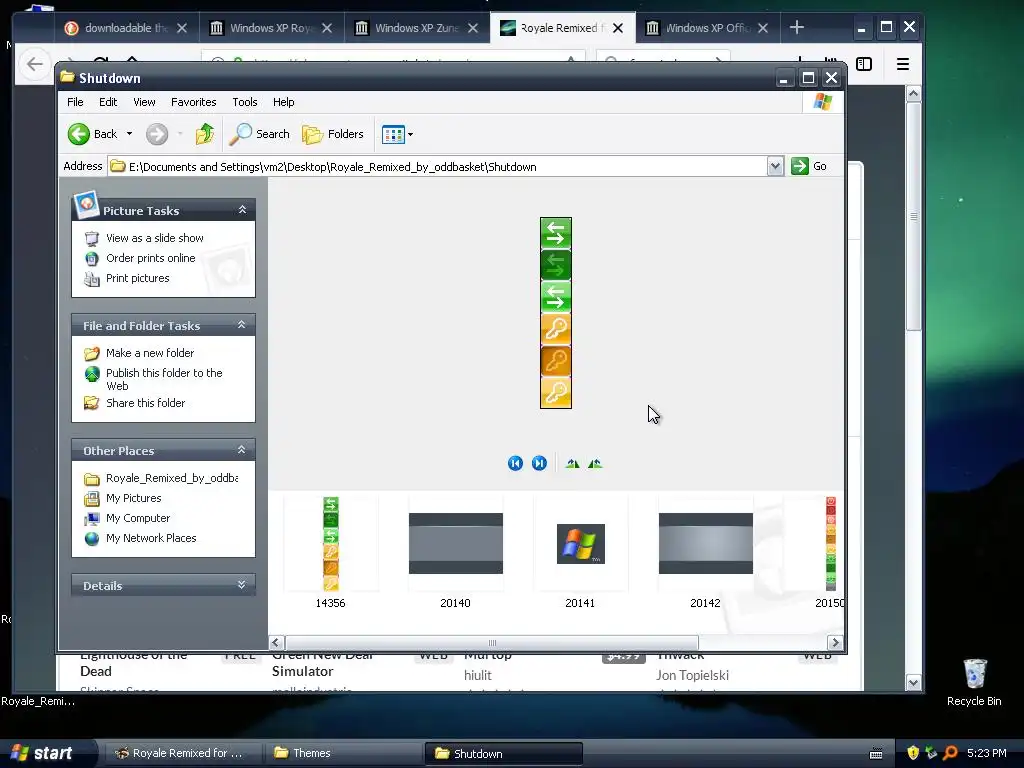Click the Up folder toolbar icon
The width and height of the screenshot is (1024, 768).
[x=204, y=134]
